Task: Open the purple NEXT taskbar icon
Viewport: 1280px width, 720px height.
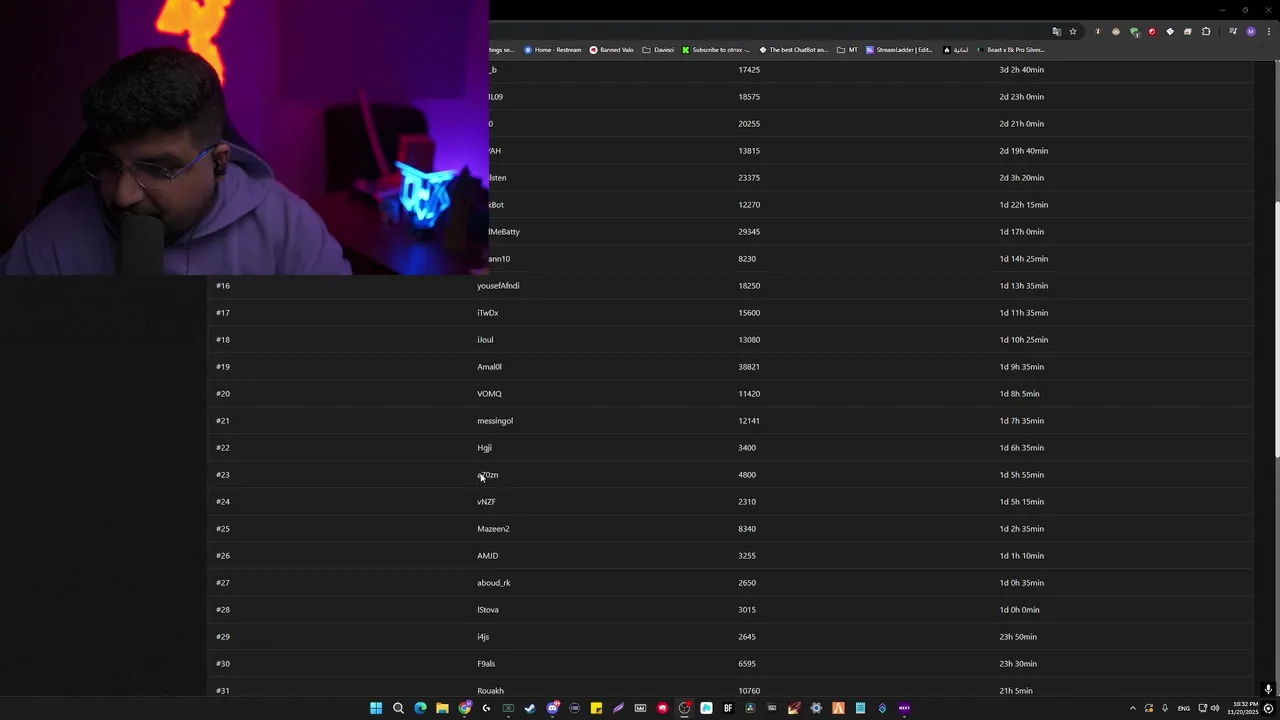Action: pos(904,708)
